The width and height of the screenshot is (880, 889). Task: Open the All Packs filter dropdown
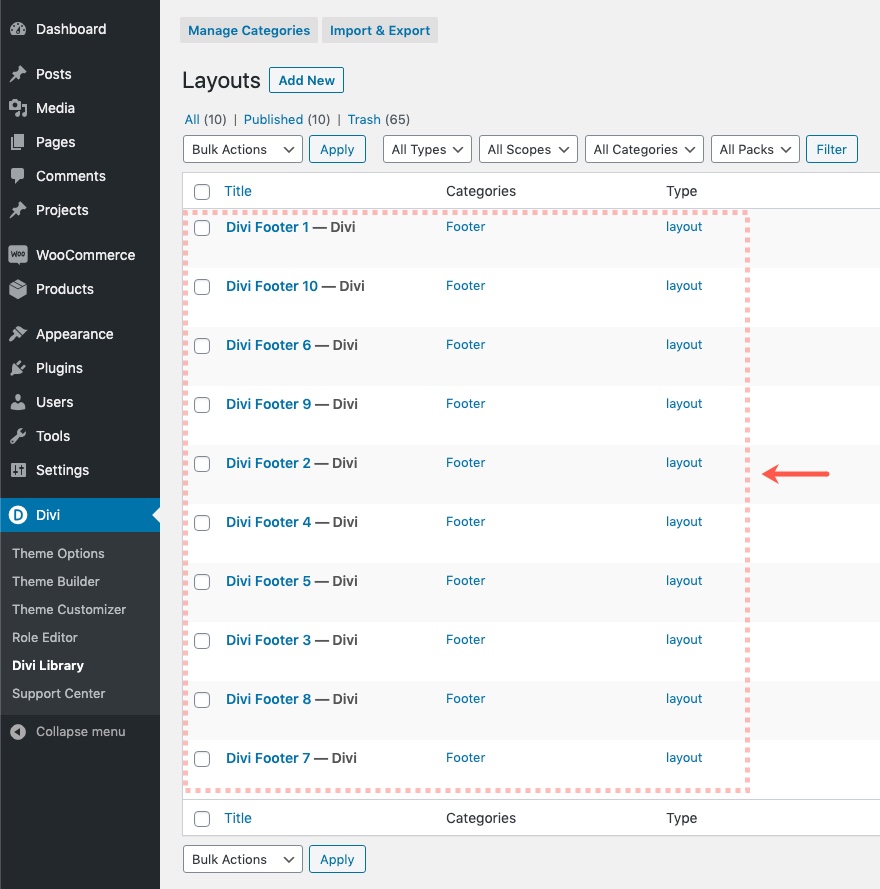(755, 149)
